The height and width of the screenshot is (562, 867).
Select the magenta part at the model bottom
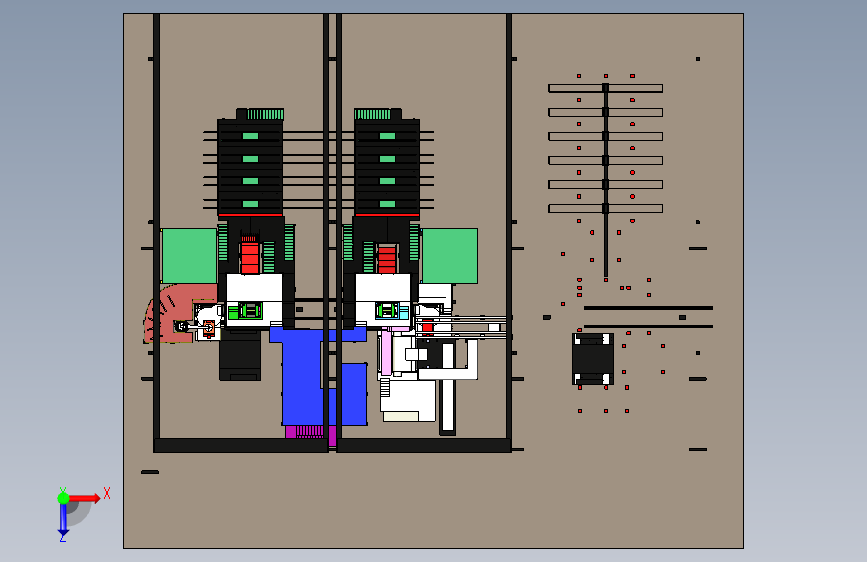[310, 432]
